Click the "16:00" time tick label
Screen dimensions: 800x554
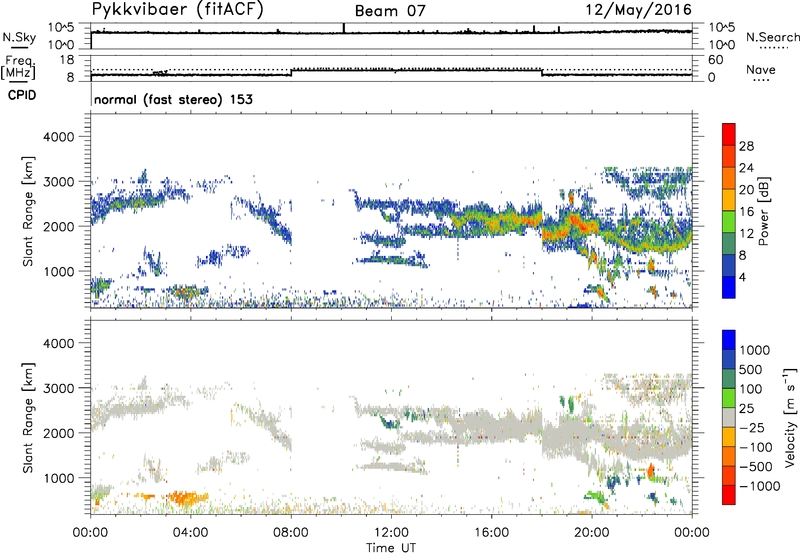pyautogui.click(x=491, y=533)
